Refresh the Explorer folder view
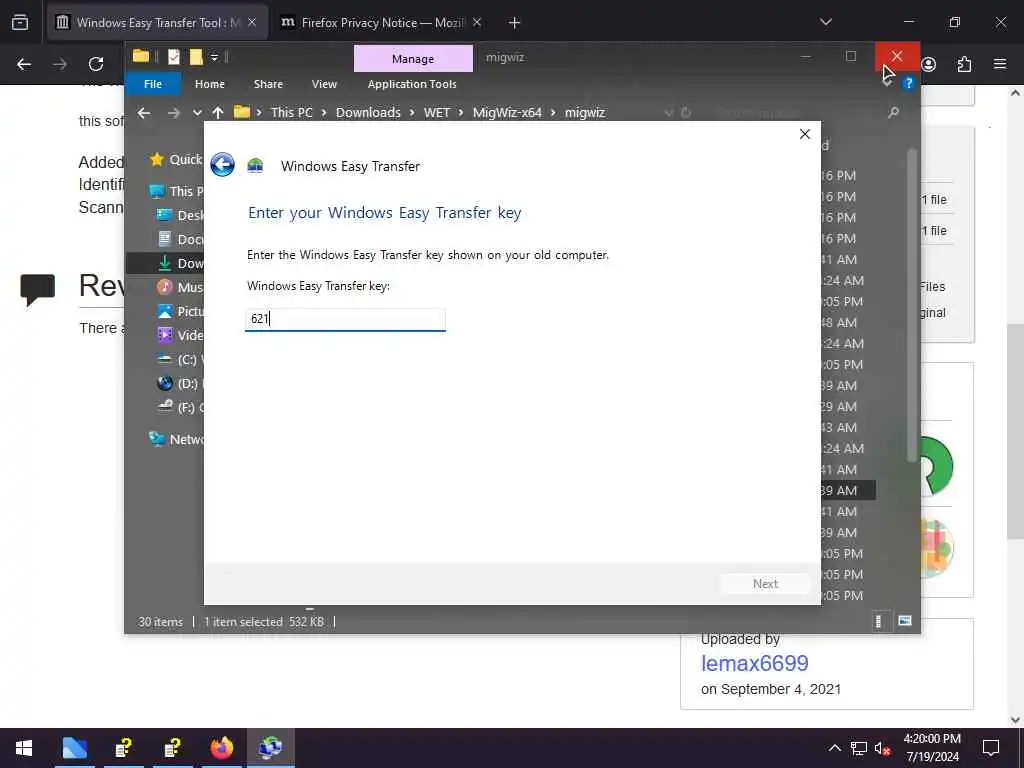The image size is (1024, 768). pos(686,113)
